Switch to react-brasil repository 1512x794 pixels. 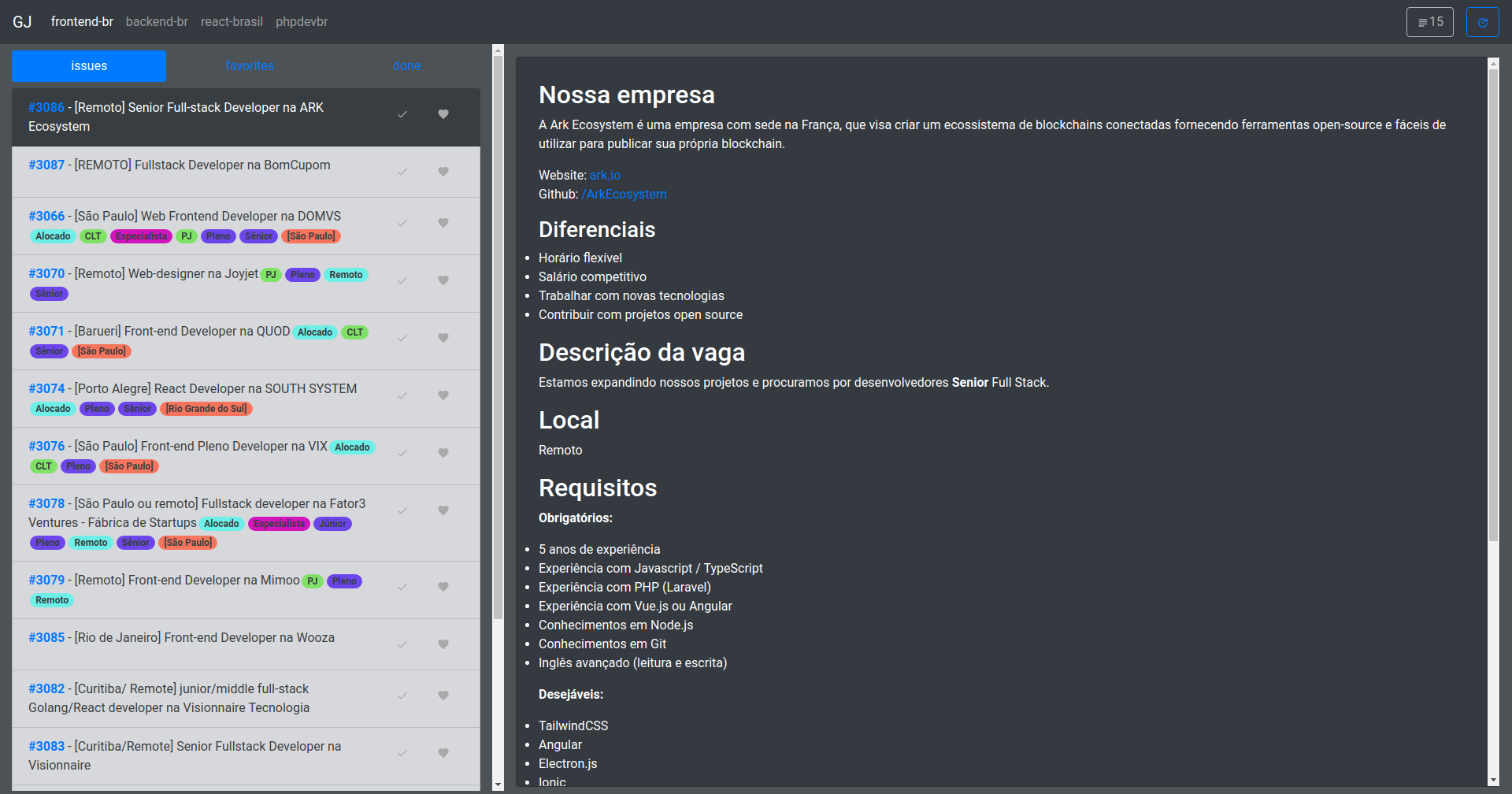coord(232,22)
